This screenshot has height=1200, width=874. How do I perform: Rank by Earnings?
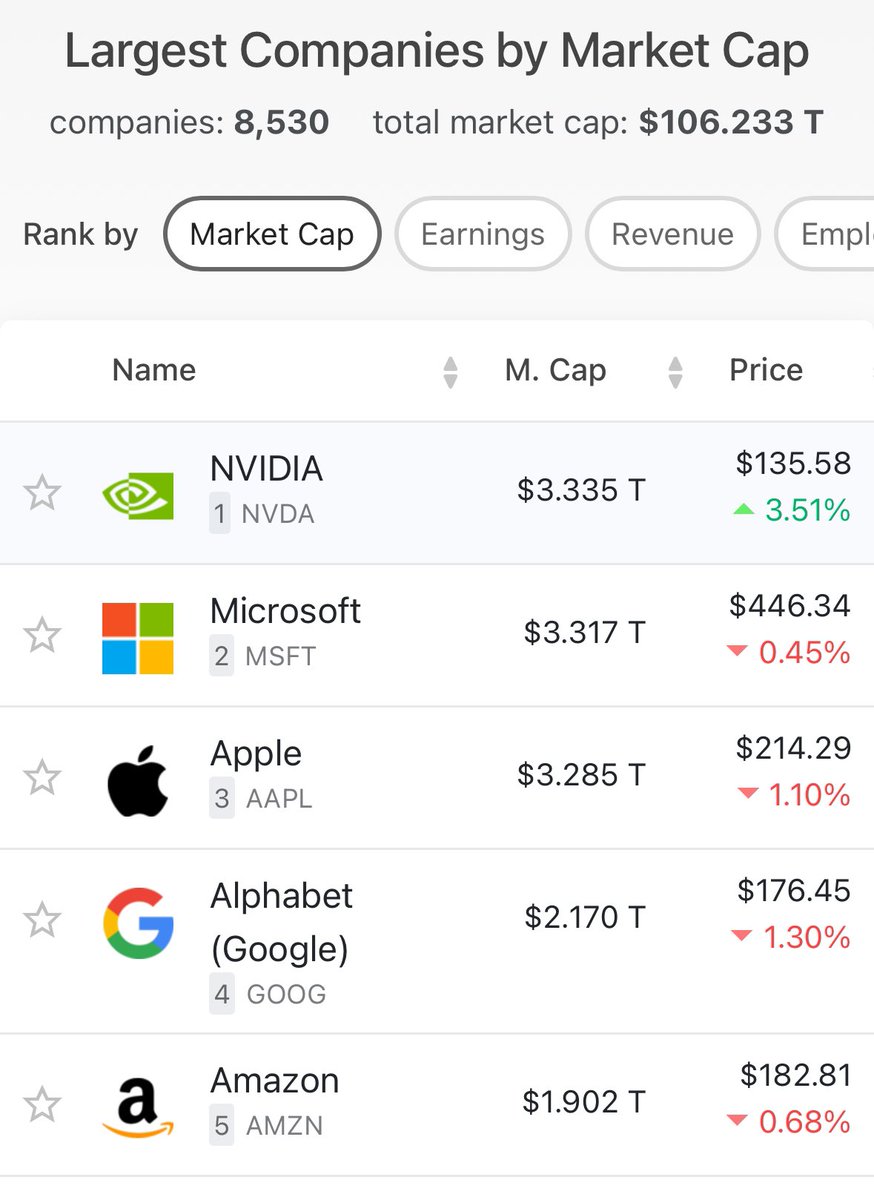(483, 234)
